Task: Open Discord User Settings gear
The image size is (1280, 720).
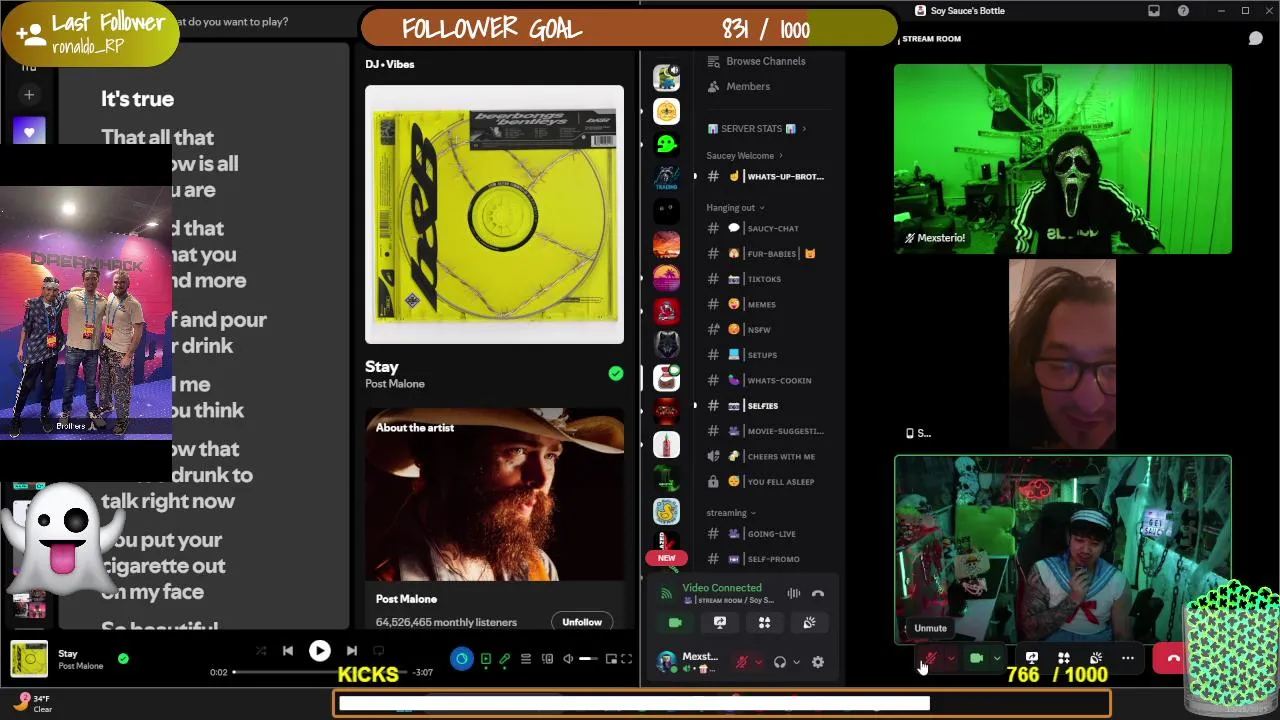Action: point(818,662)
